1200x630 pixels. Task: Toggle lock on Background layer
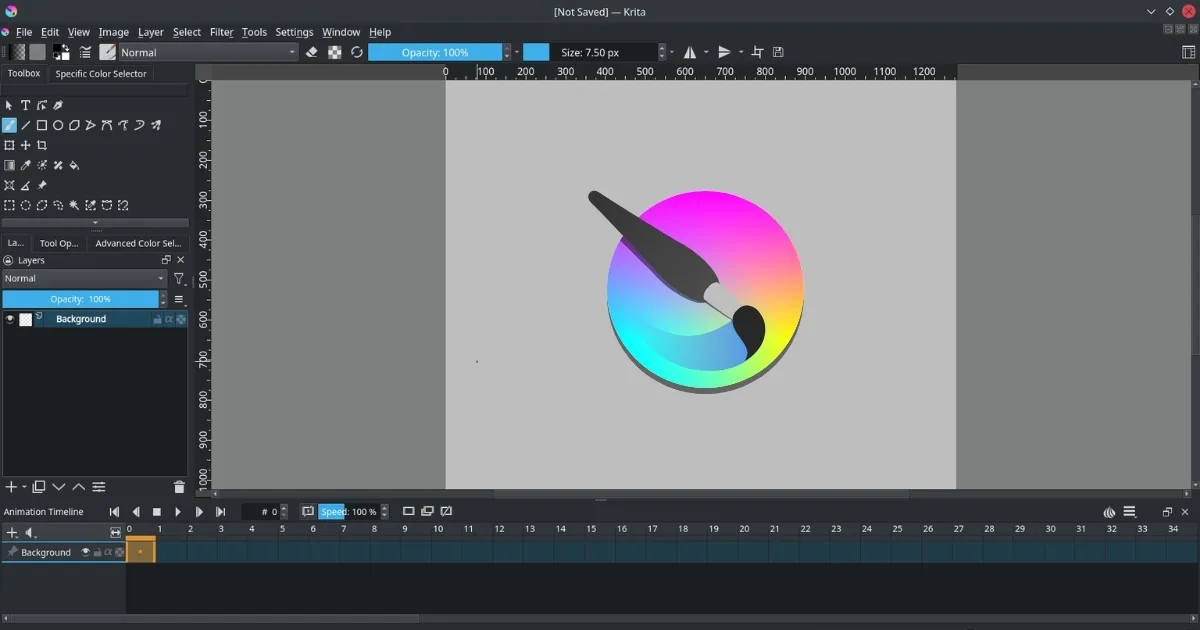(x=157, y=319)
